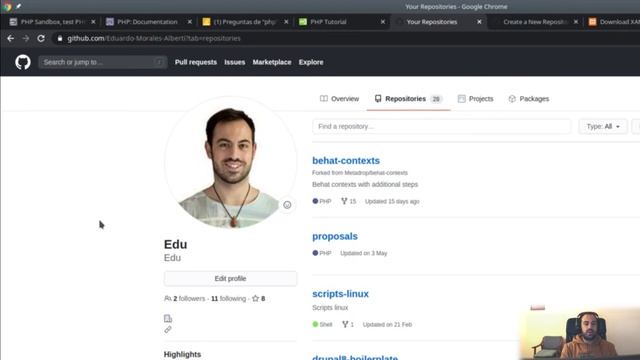Close the Preguntas de php tab
The width and height of the screenshot is (640, 360).
(286, 22)
